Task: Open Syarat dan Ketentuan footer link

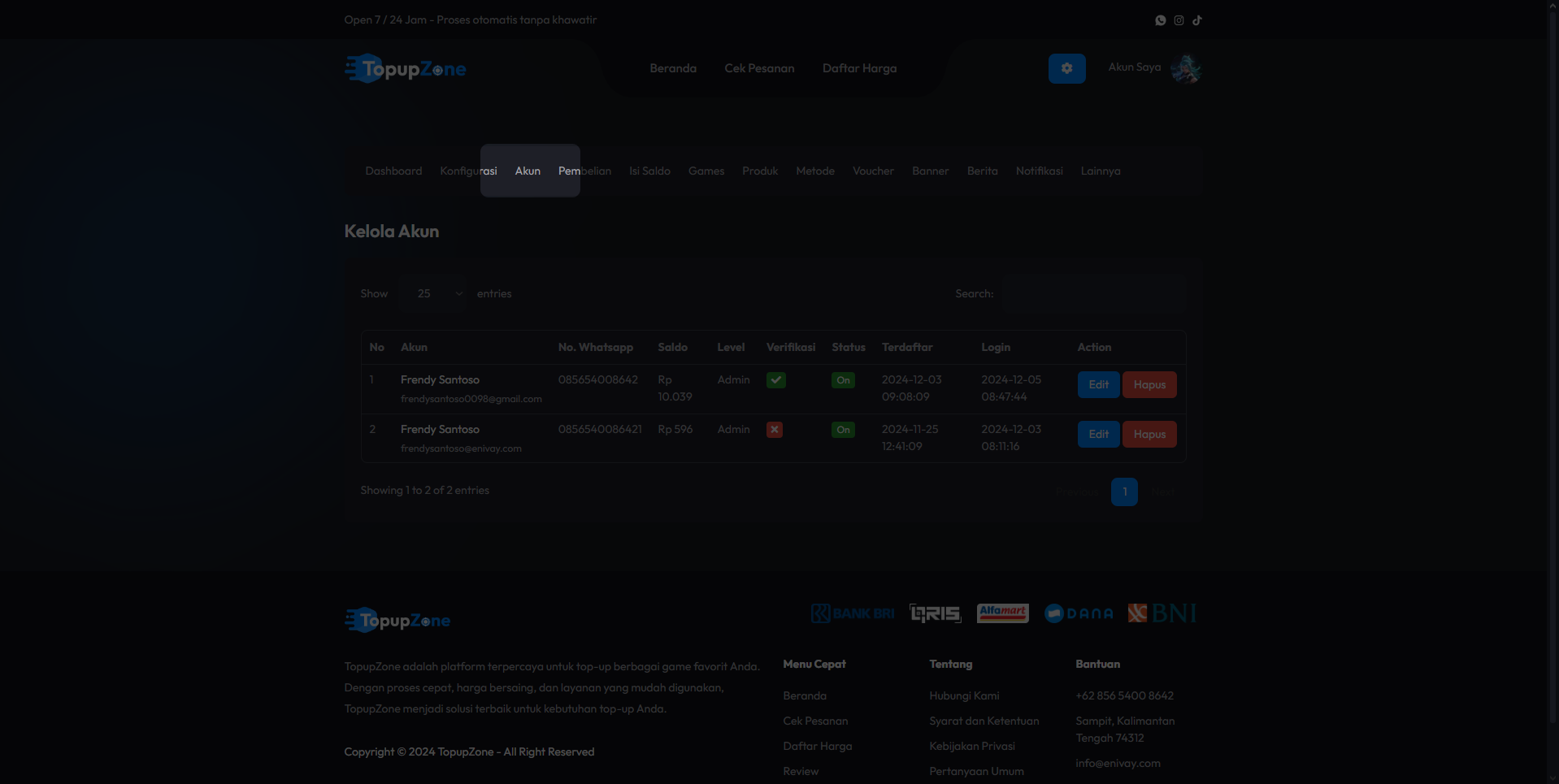Action: tap(984, 721)
